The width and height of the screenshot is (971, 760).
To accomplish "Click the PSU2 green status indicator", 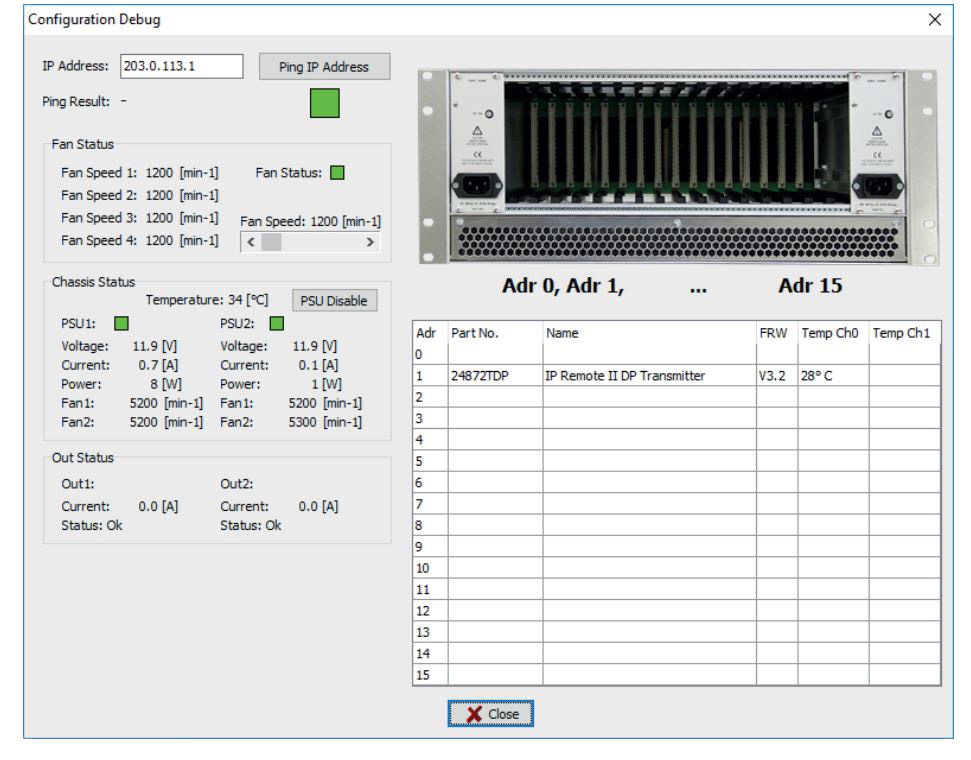I will point(277,323).
